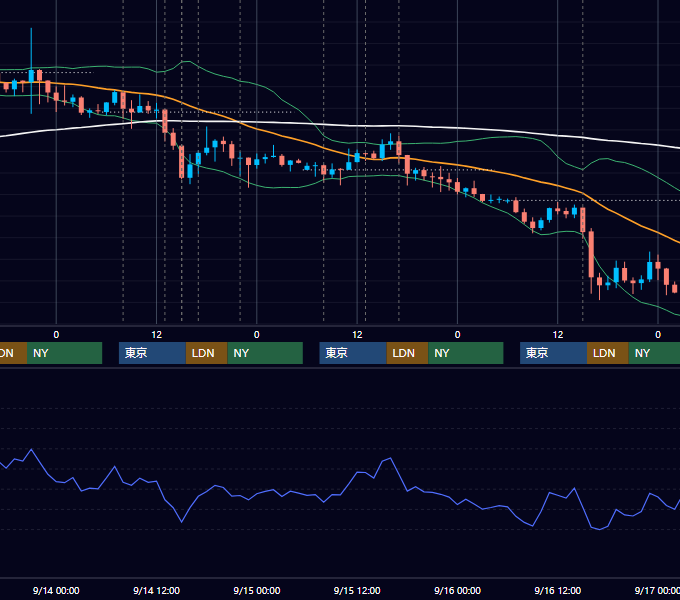Click the 9/14 12:00 date label
The image size is (680, 600).
(156, 590)
